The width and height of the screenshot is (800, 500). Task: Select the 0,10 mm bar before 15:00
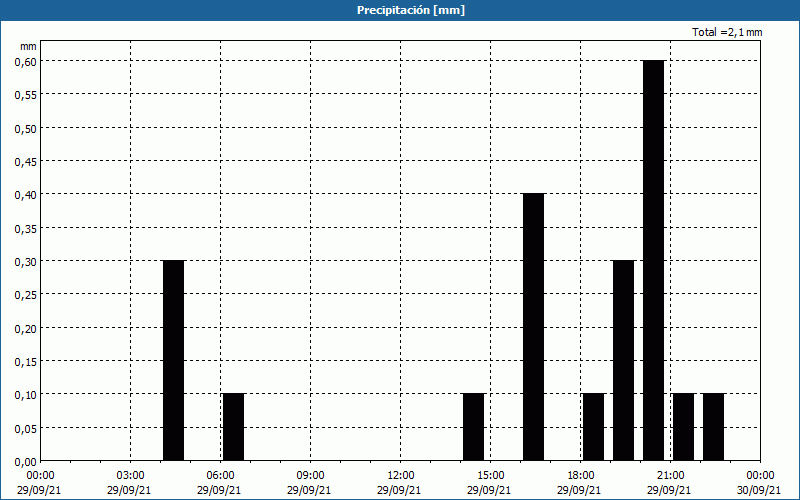click(x=473, y=427)
